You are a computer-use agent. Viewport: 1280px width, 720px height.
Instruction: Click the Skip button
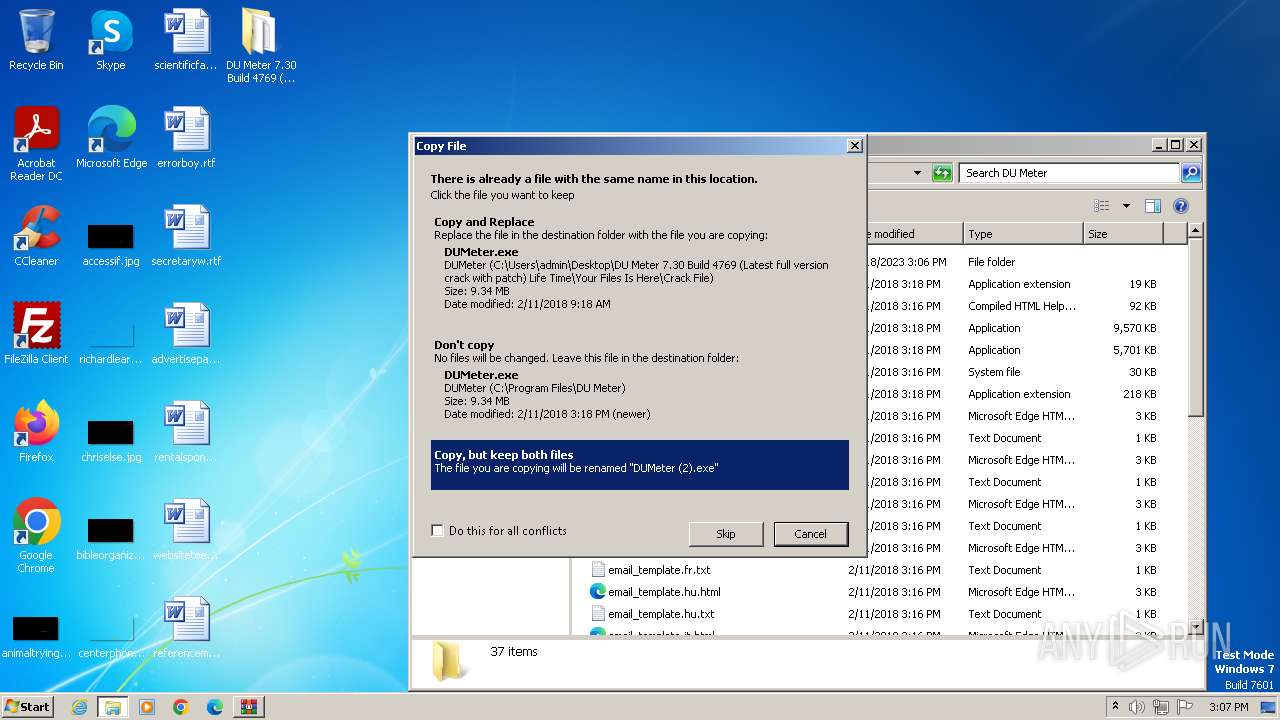click(x=726, y=534)
